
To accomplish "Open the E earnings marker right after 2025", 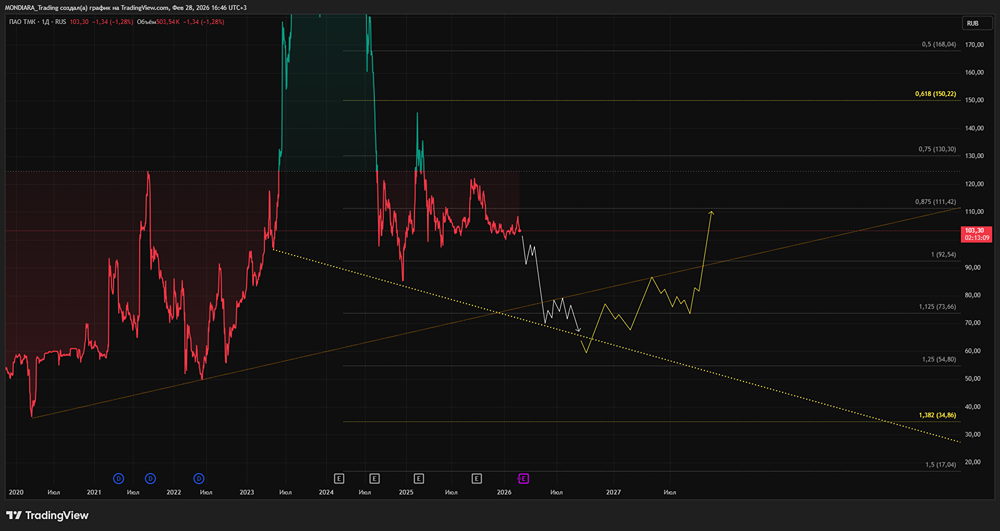I will [x=419, y=478].
